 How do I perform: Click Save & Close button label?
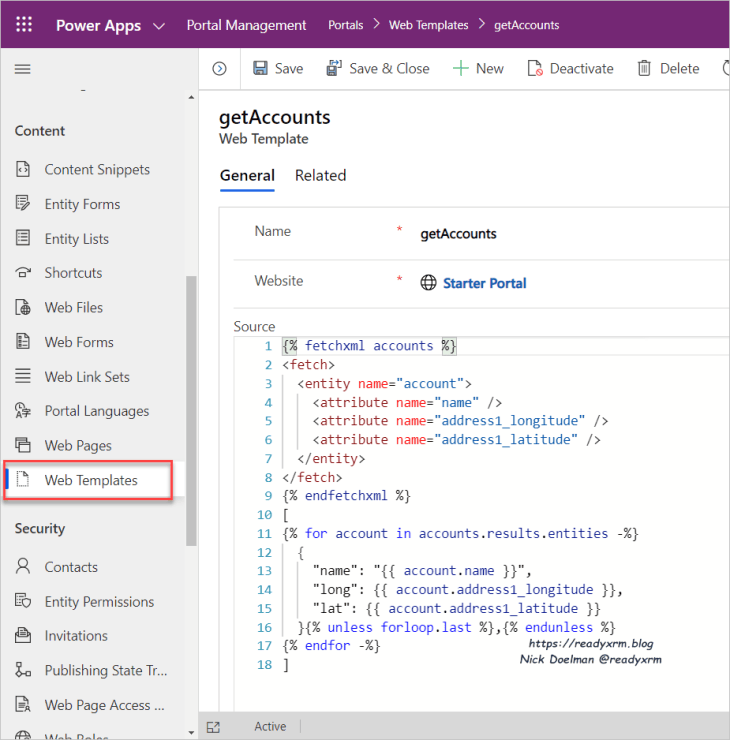[389, 69]
